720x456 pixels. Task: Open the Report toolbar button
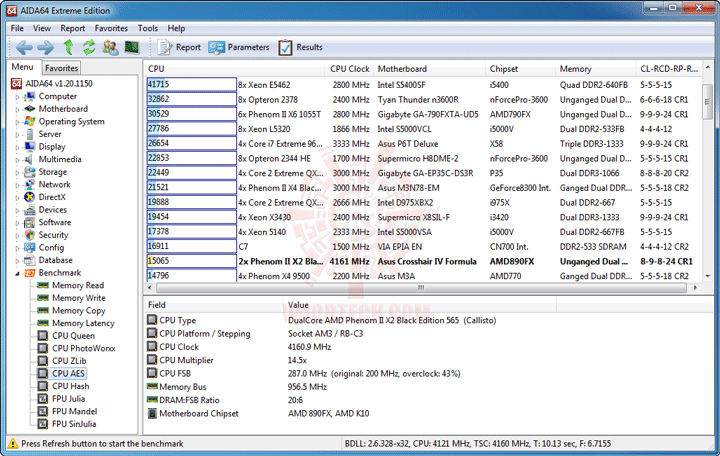pyautogui.click(x=179, y=47)
